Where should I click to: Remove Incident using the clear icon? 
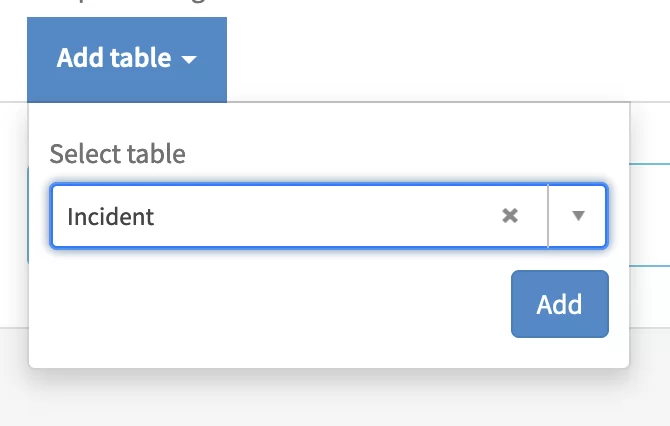click(x=510, y=215)
